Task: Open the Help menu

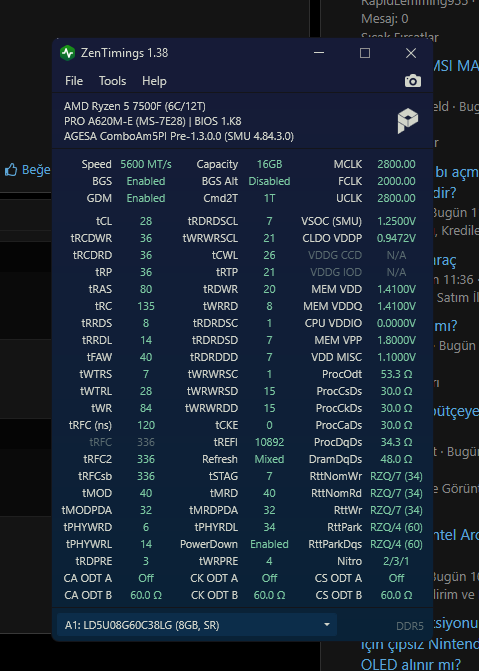Action: click(154, 81)
